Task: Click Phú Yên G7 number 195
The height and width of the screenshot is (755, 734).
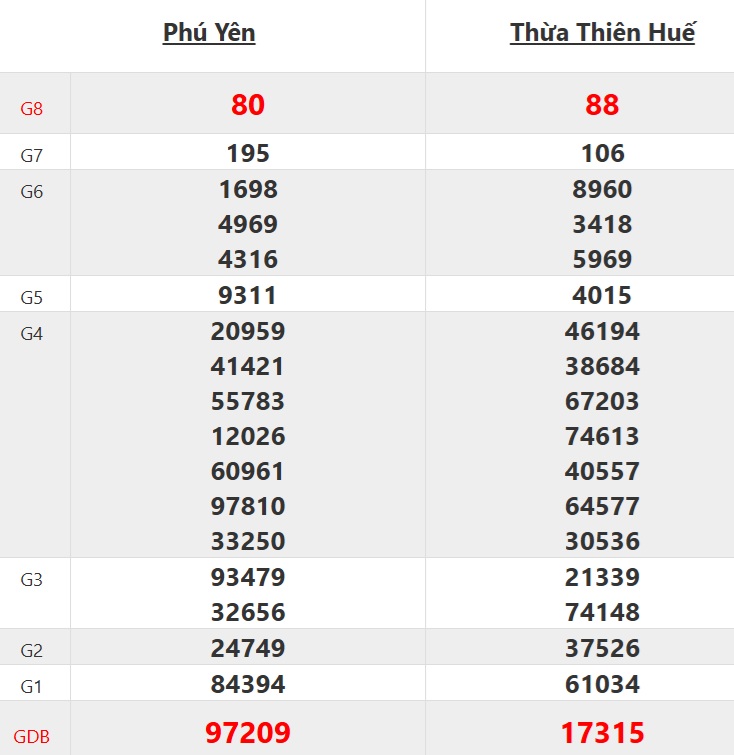Action: [248, 153]
